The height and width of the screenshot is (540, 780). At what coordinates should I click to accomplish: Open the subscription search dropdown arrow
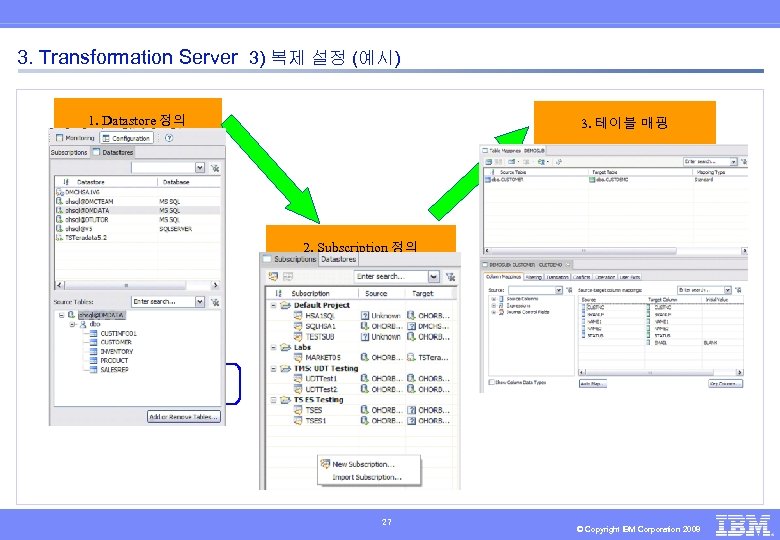click(x=434, y=276)
